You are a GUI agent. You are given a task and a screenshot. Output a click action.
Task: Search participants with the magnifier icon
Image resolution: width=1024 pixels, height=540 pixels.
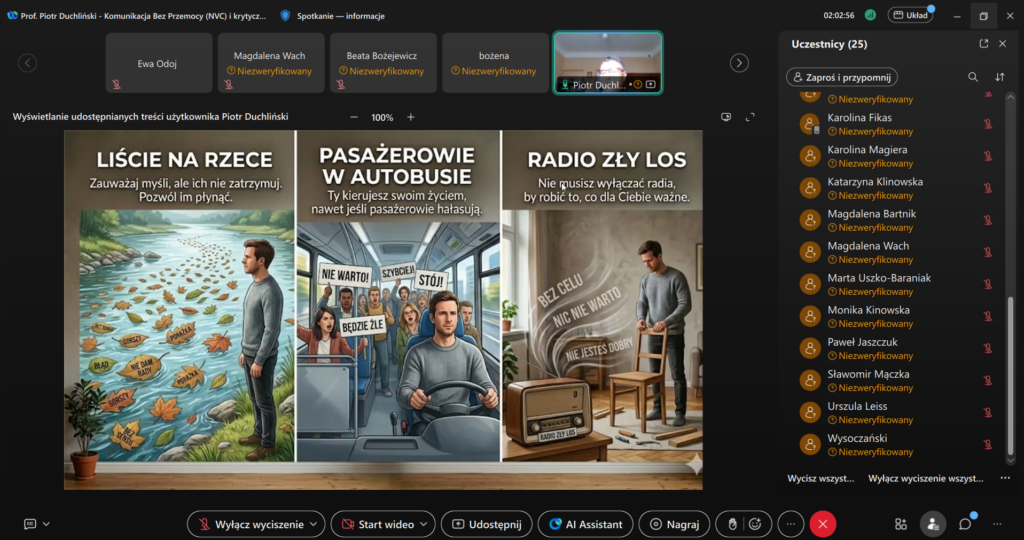[x=972, y=77]
